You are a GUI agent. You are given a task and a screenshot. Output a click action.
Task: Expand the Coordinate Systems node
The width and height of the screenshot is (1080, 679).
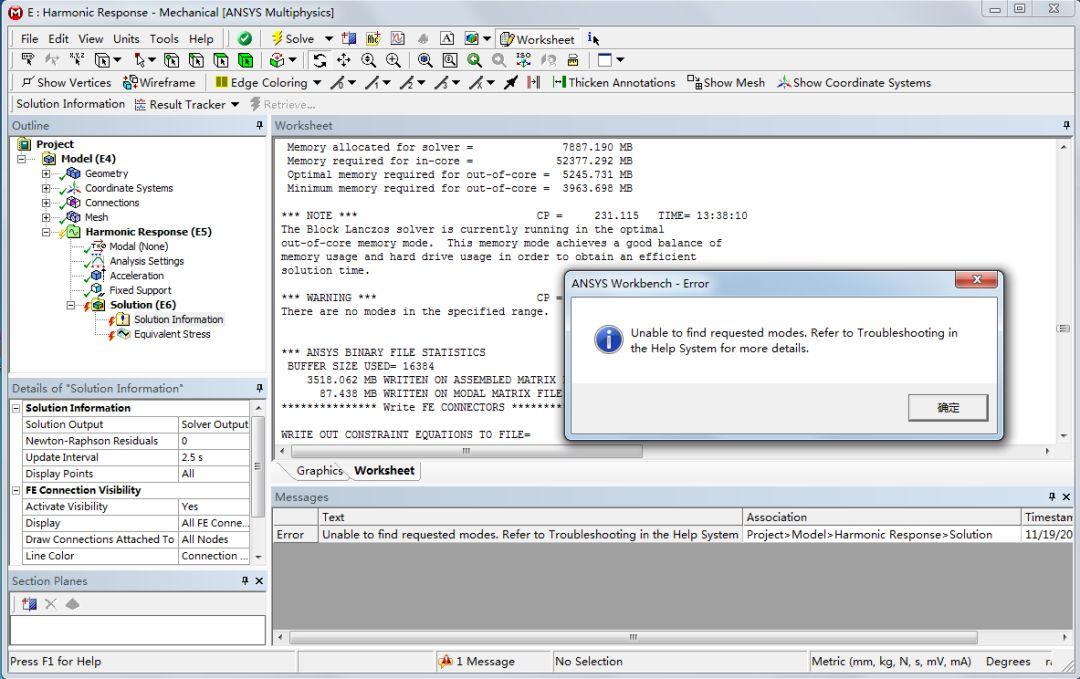pos(45,188)
